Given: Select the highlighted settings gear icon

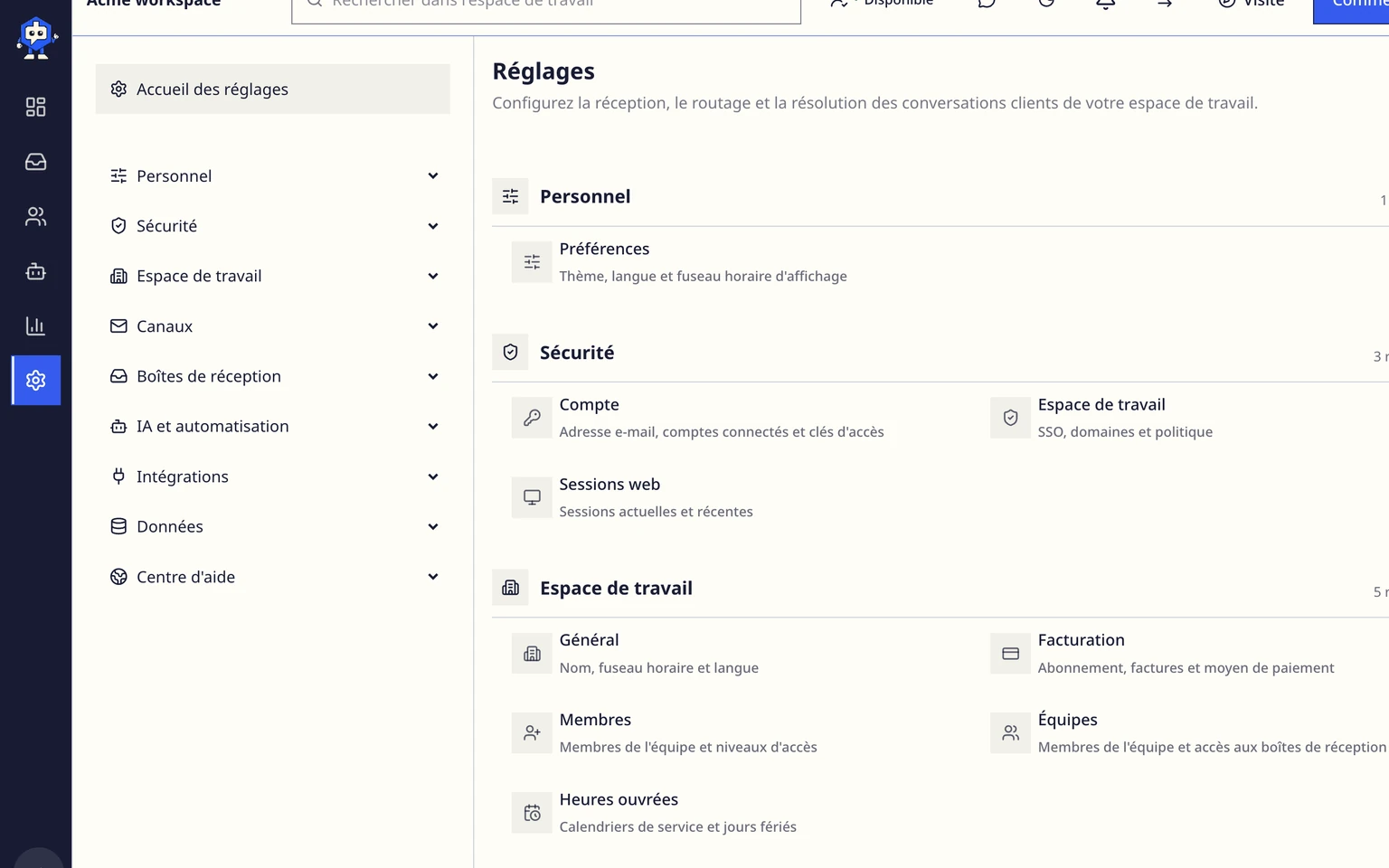Looking at the screenshot, I should [x=36, y=381].
